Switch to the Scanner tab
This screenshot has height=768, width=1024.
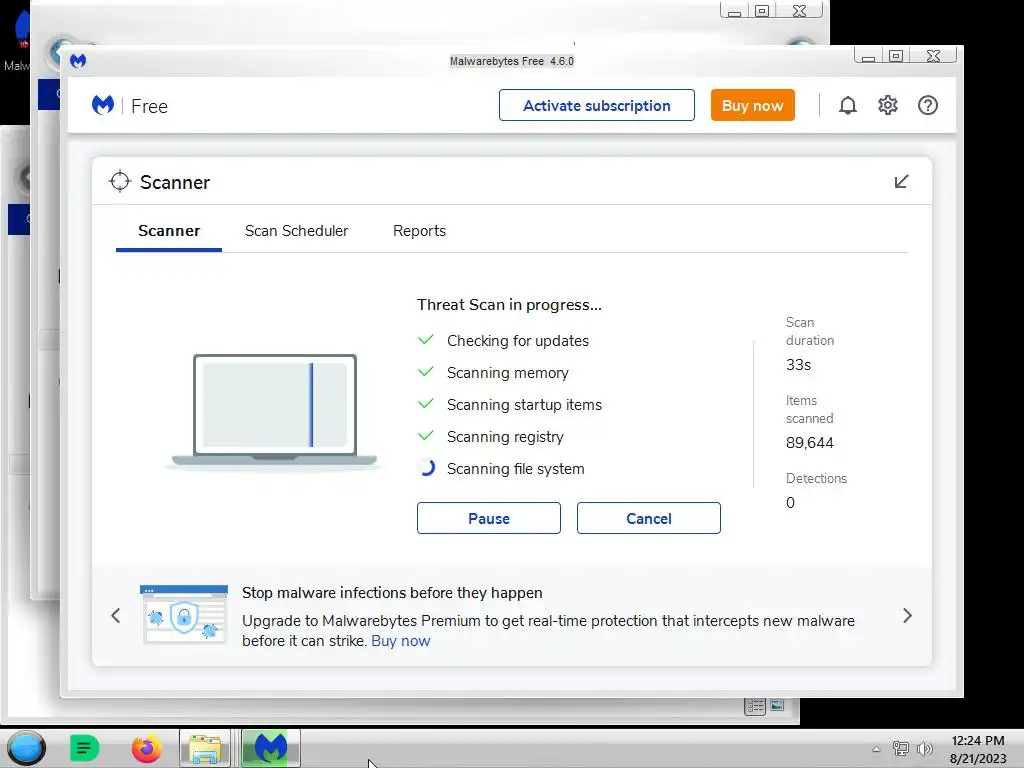[x=168, y=231]
